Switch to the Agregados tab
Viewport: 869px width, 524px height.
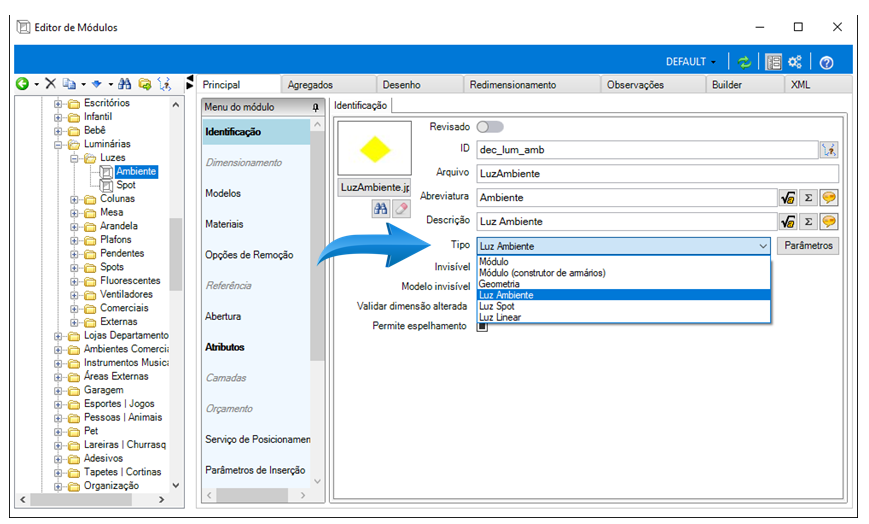[x=329, y=85]
